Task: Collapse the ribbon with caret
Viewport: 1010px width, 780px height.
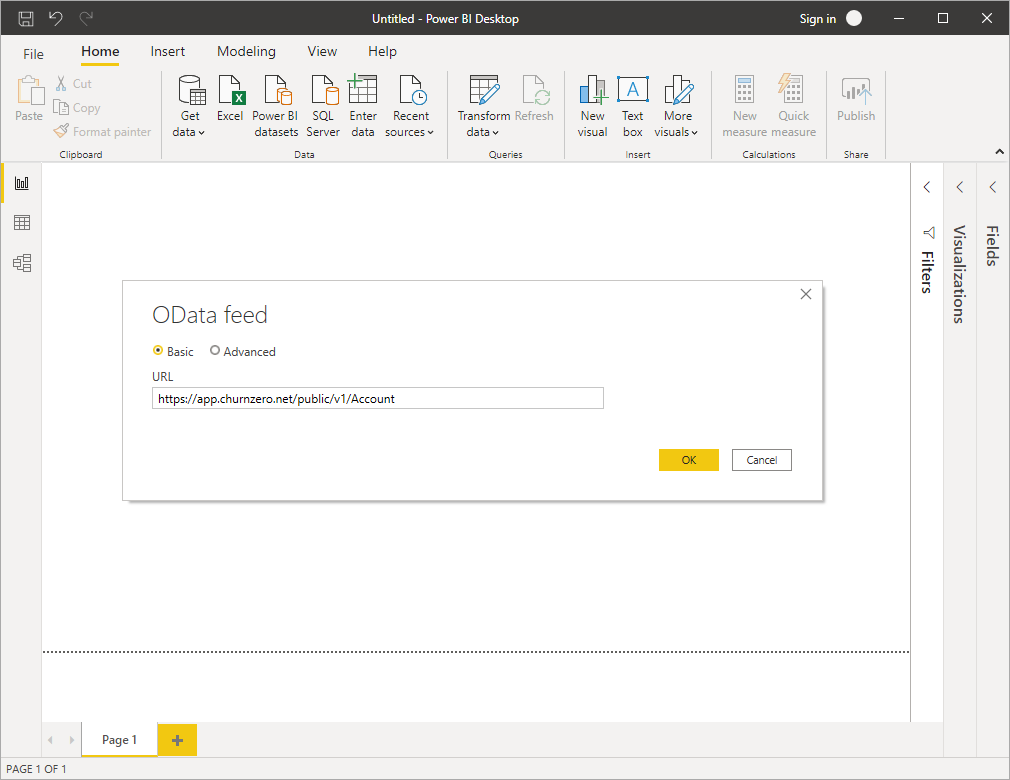Action: pyautogui.click(x=999, y=152)
